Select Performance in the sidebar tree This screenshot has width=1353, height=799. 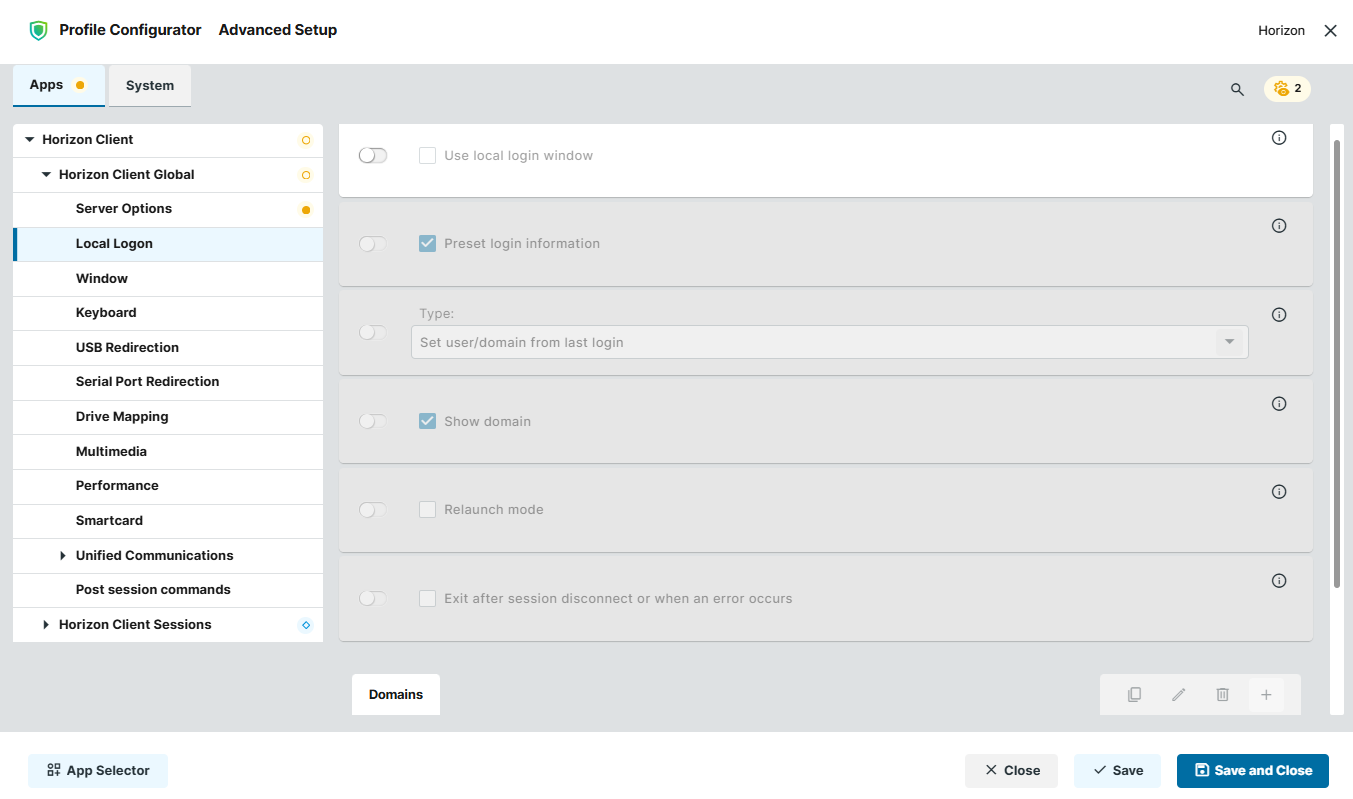tap(168, 486)
